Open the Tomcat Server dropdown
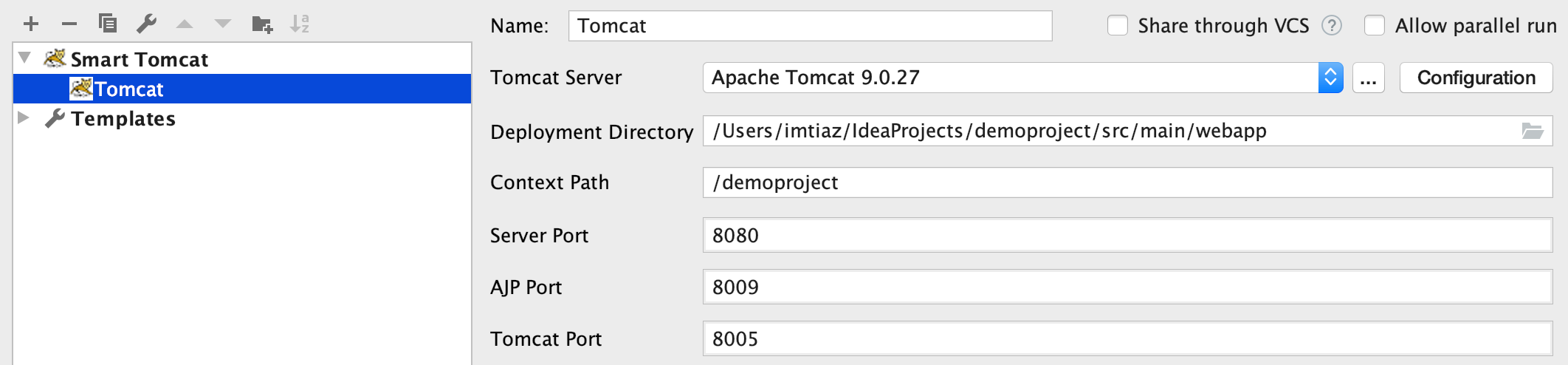 coord(1022,78)
